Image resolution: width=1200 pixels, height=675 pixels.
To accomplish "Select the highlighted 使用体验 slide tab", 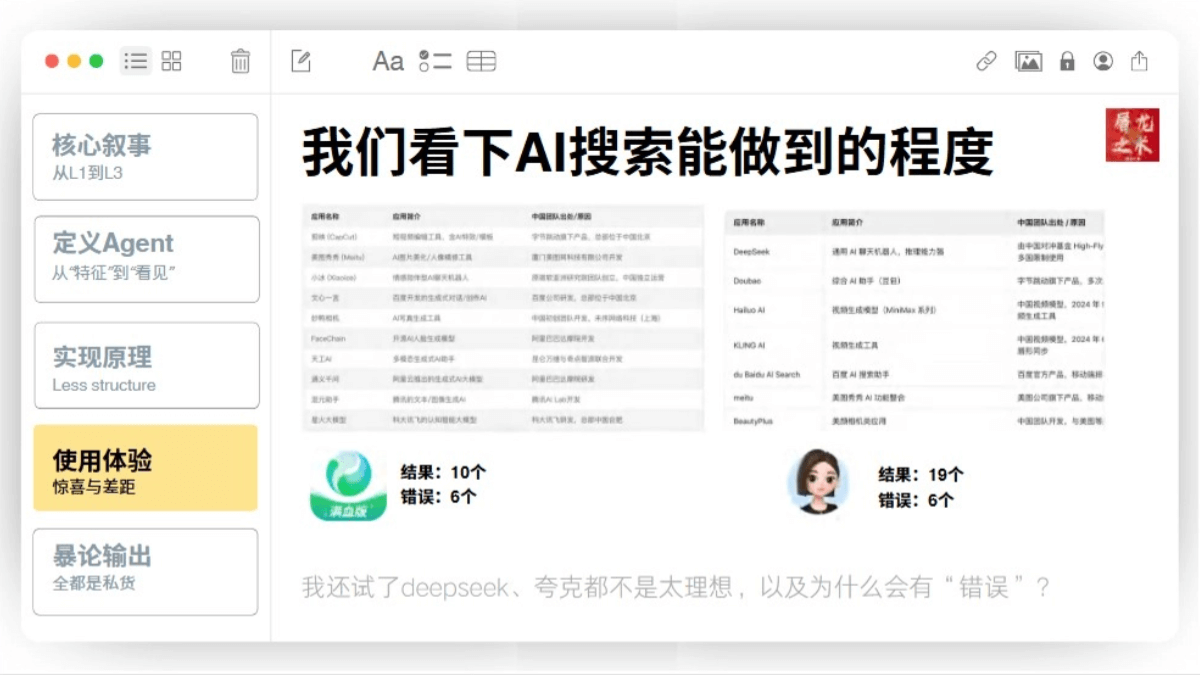I will (x=145, y=468).
